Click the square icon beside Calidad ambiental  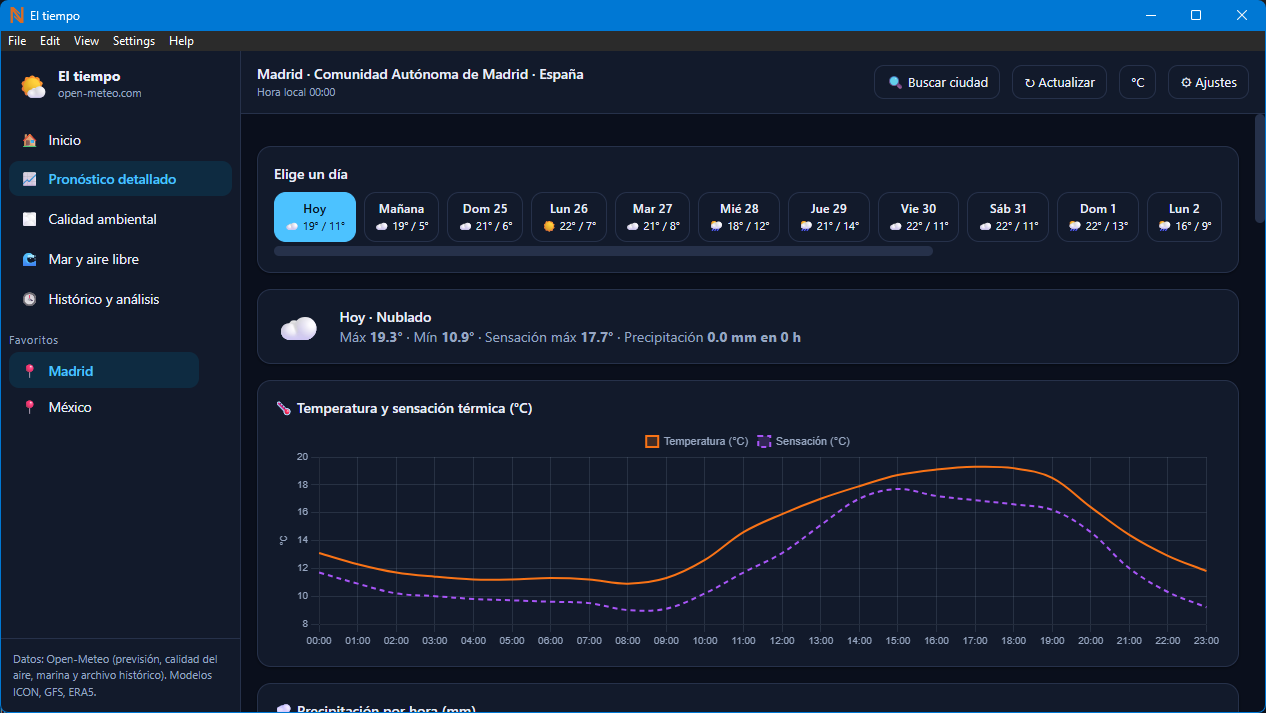tap(30, 220)
